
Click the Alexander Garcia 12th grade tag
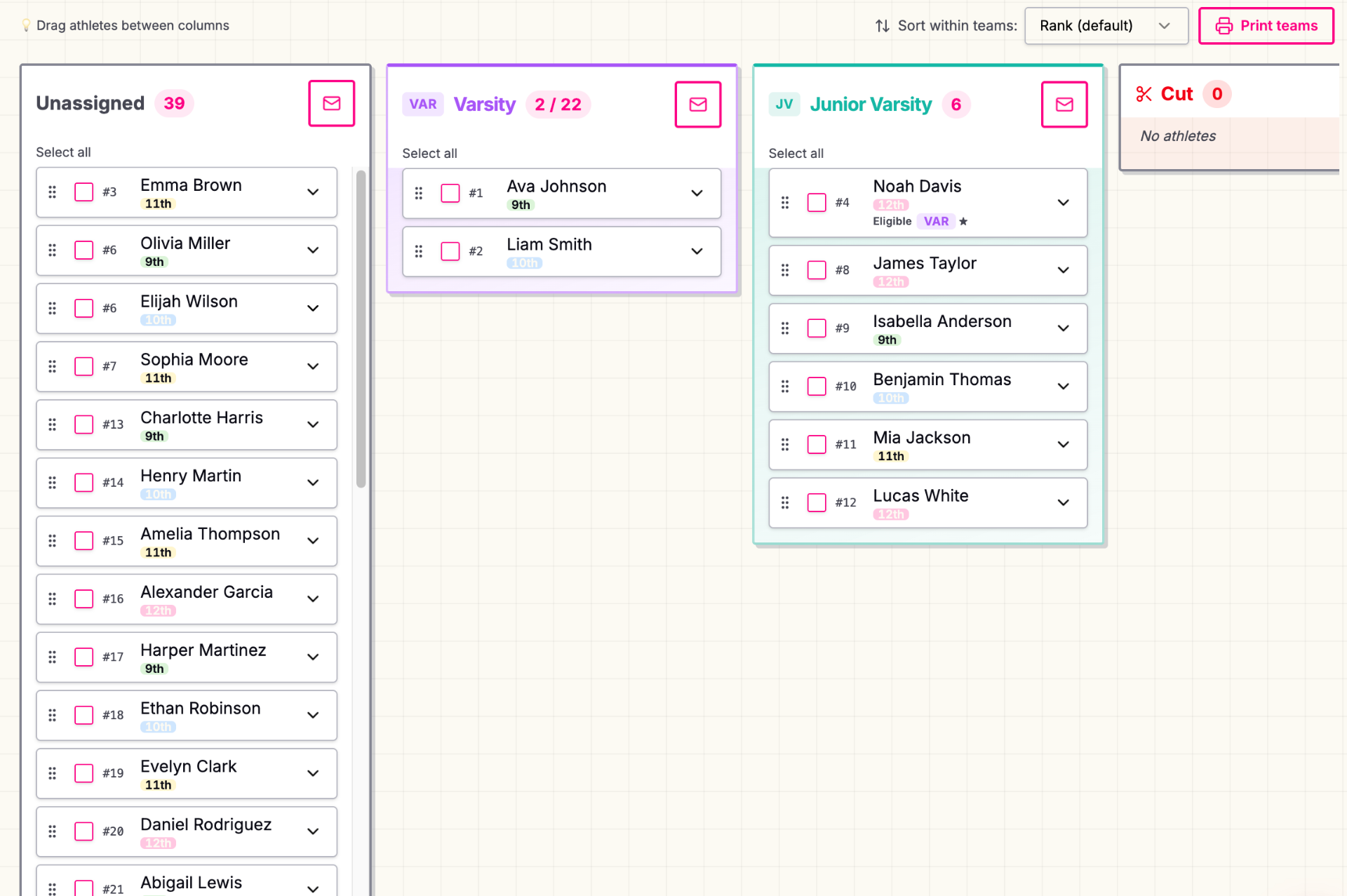[158, 611]
